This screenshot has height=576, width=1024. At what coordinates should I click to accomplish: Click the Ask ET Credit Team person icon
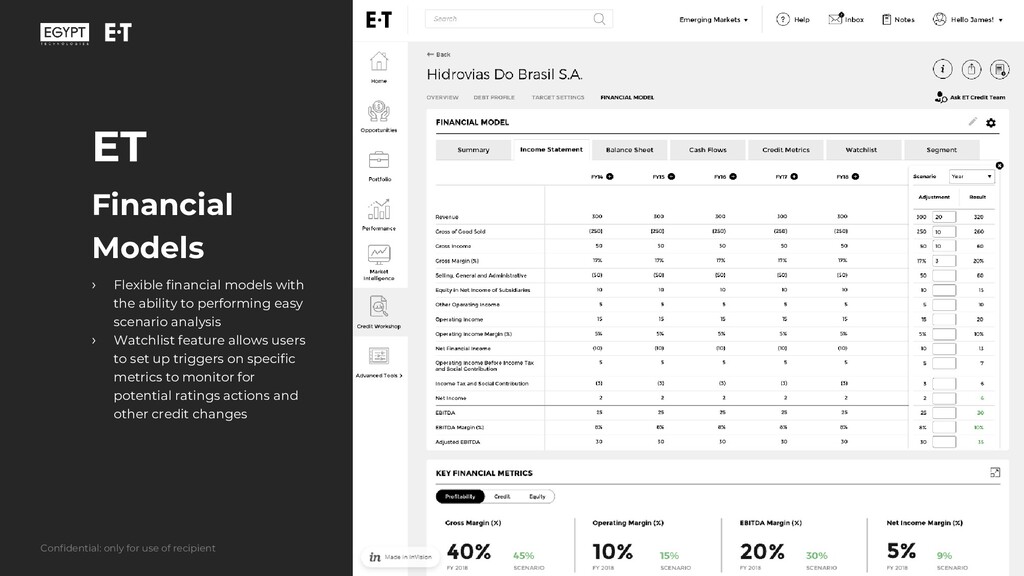coord(940,97)
